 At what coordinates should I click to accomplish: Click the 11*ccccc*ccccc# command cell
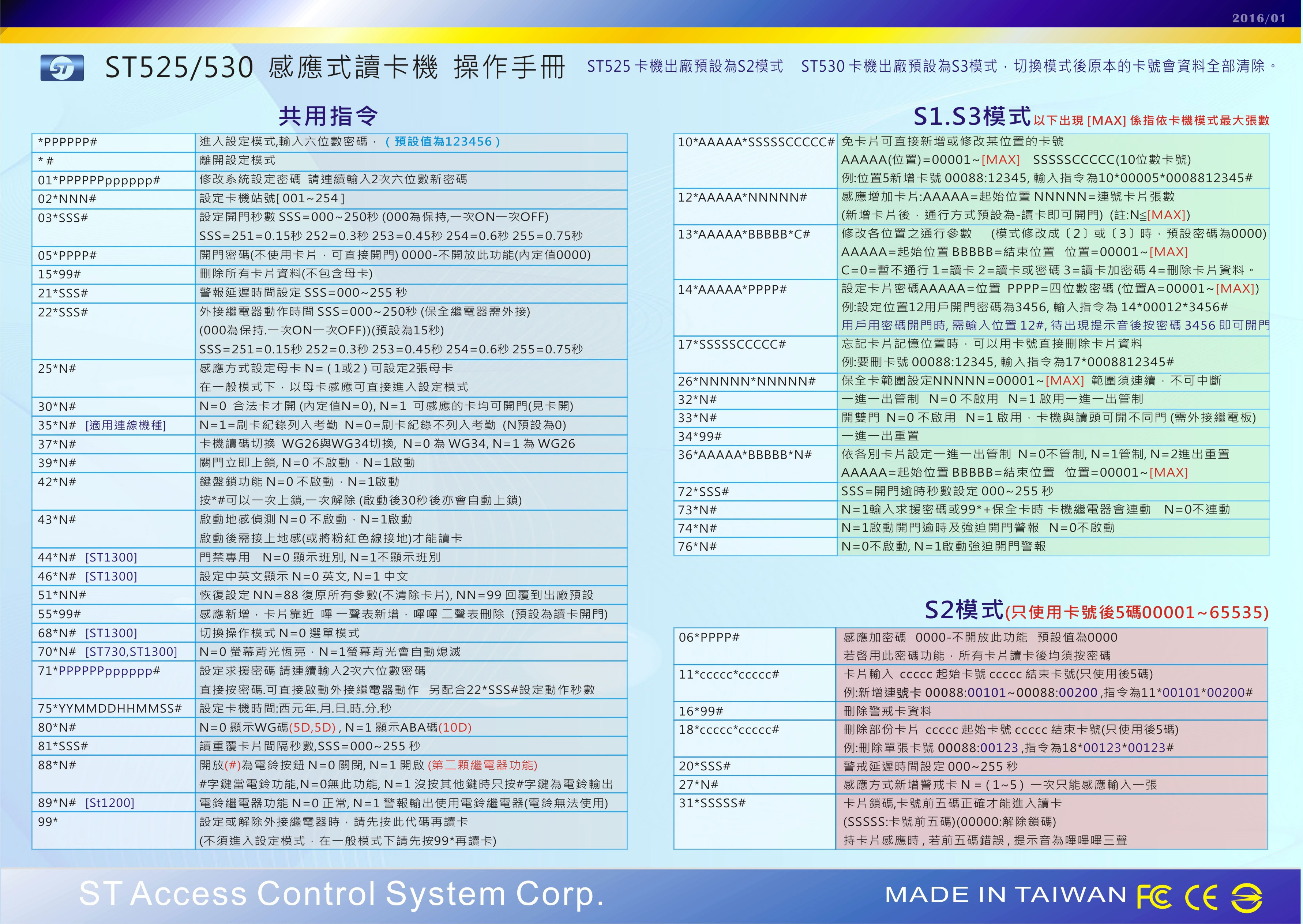tap(755, 683)
